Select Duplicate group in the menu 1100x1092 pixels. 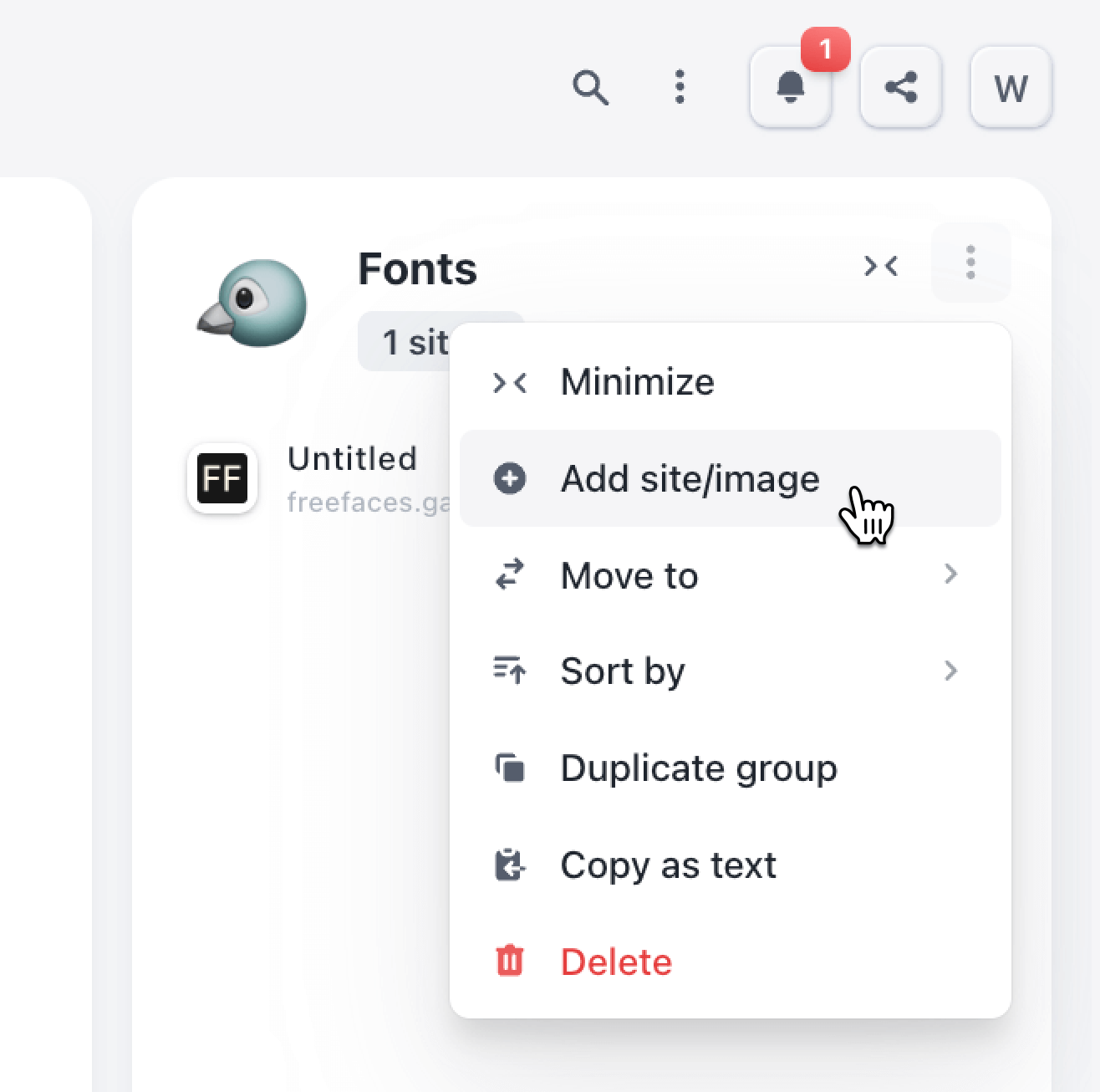tap(731, 768)
